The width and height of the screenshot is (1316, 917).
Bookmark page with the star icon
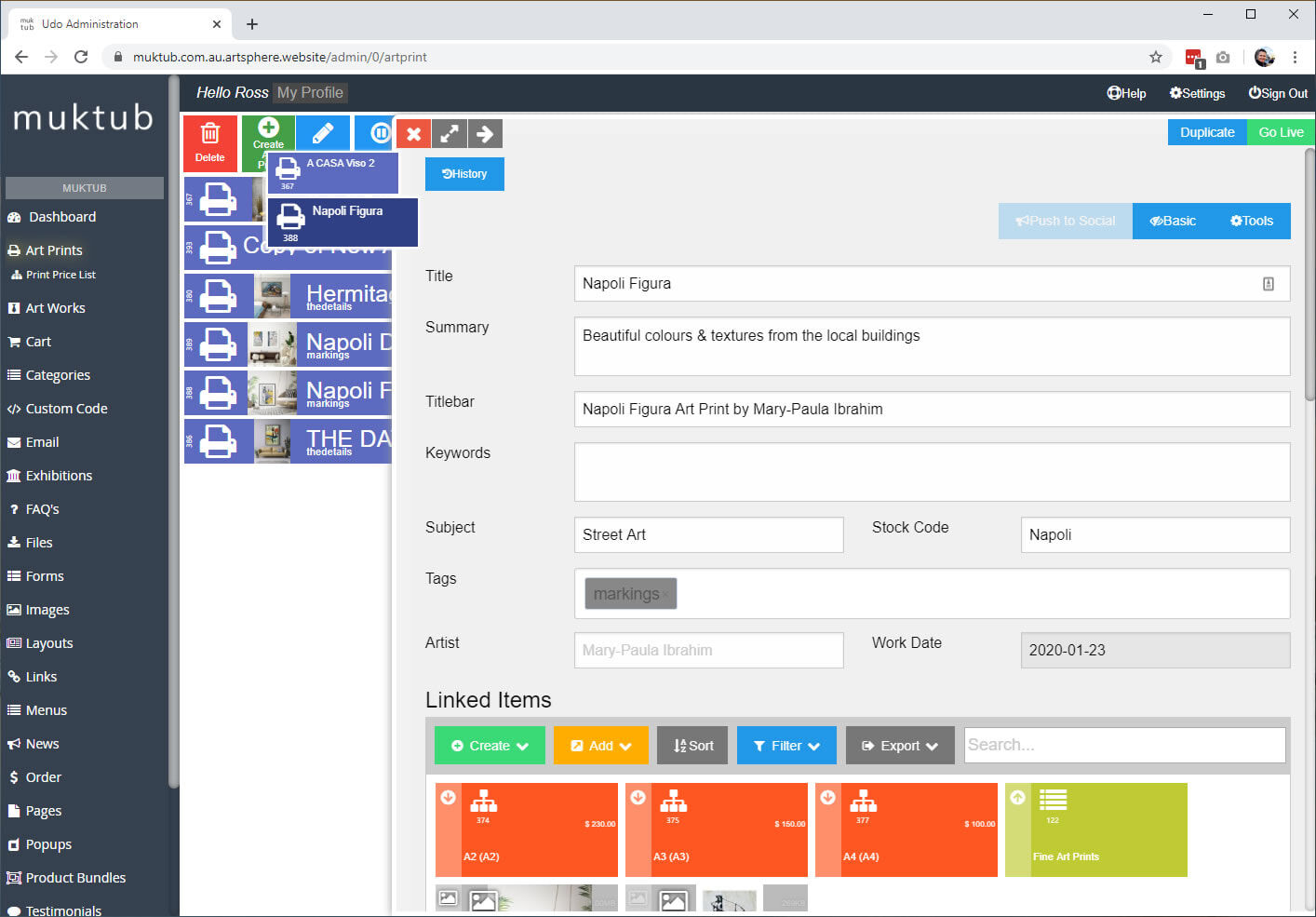pyautogui.click(x=1156, y=57)
